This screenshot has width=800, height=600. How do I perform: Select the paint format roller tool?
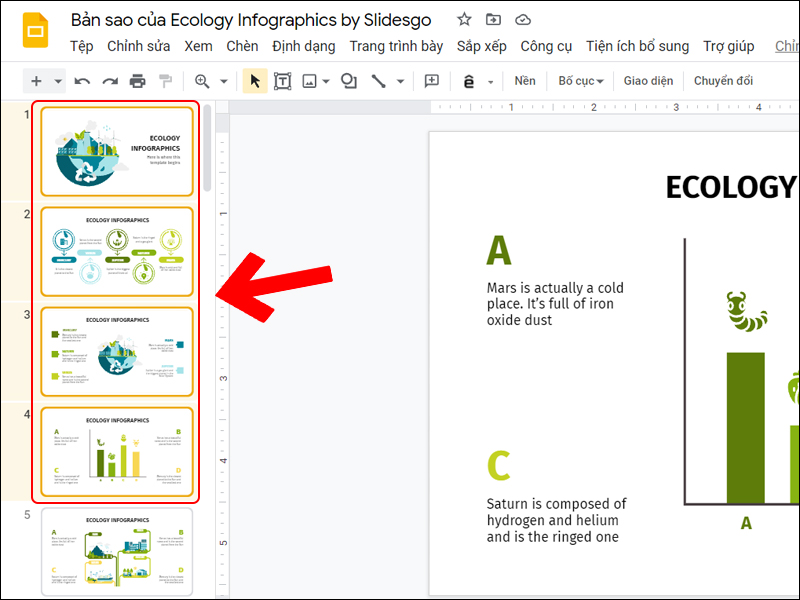click(166, 81)
